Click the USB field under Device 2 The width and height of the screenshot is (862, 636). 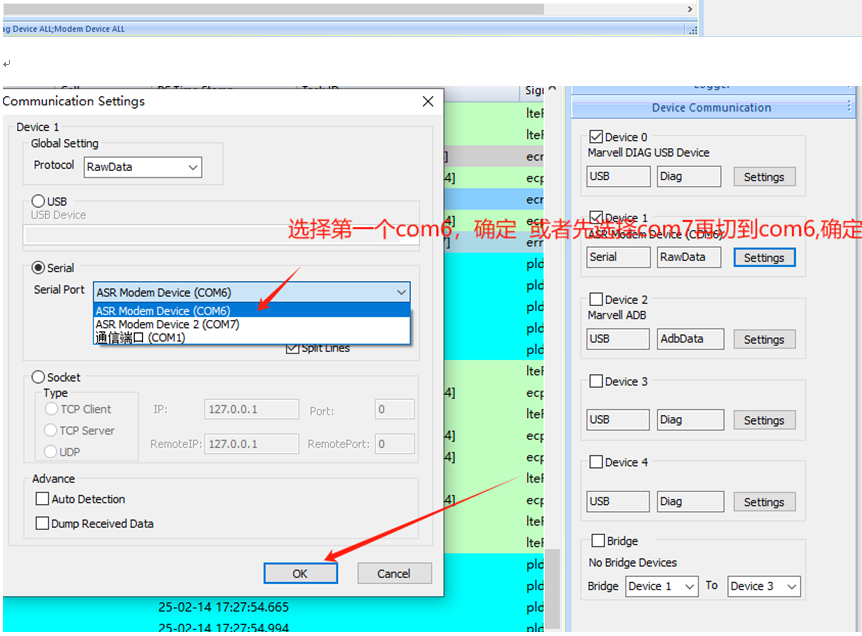pyautogui.click(x=618, y=339)
